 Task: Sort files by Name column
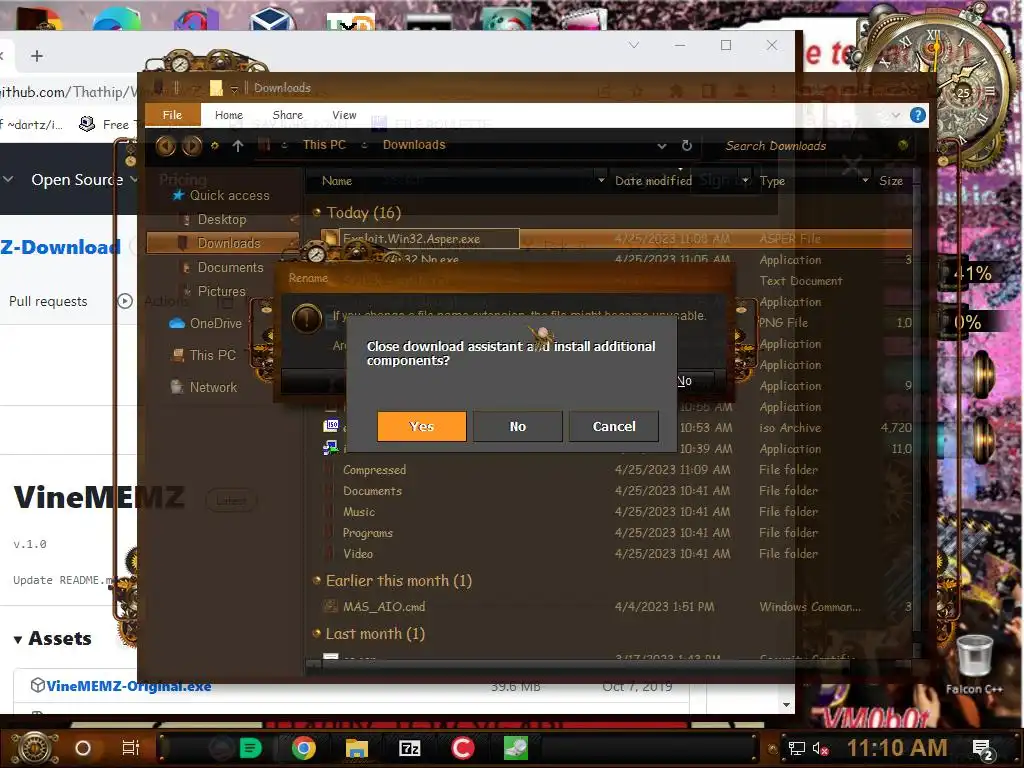[337, 181]
